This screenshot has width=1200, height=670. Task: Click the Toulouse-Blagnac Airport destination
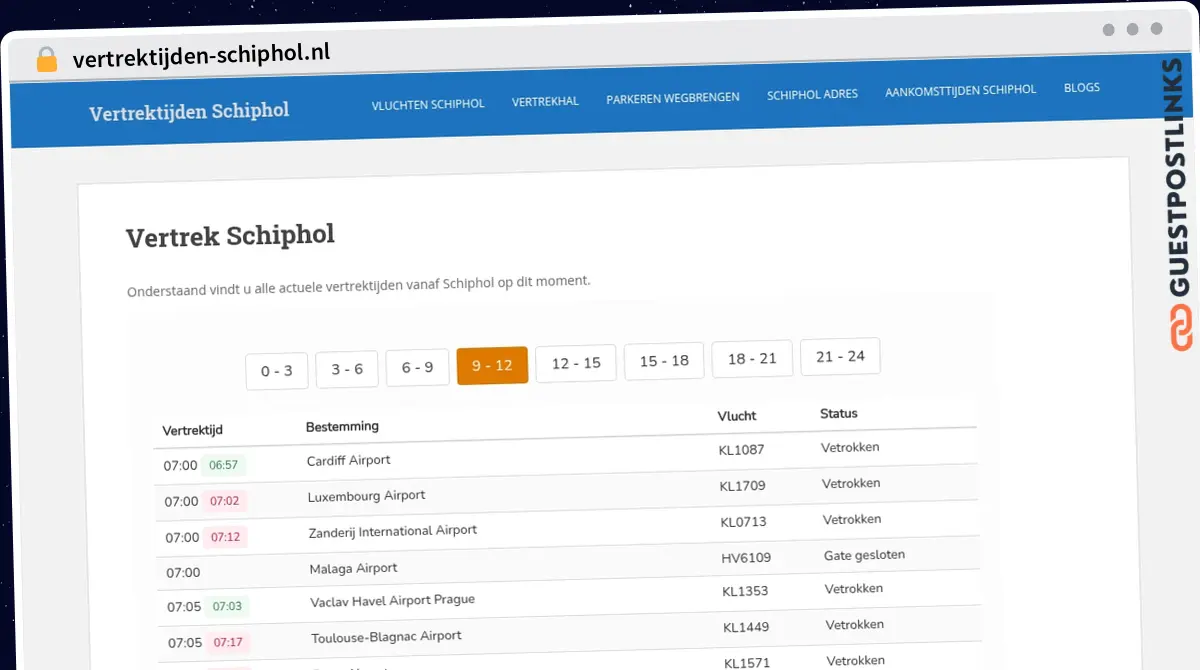(386, 637)
